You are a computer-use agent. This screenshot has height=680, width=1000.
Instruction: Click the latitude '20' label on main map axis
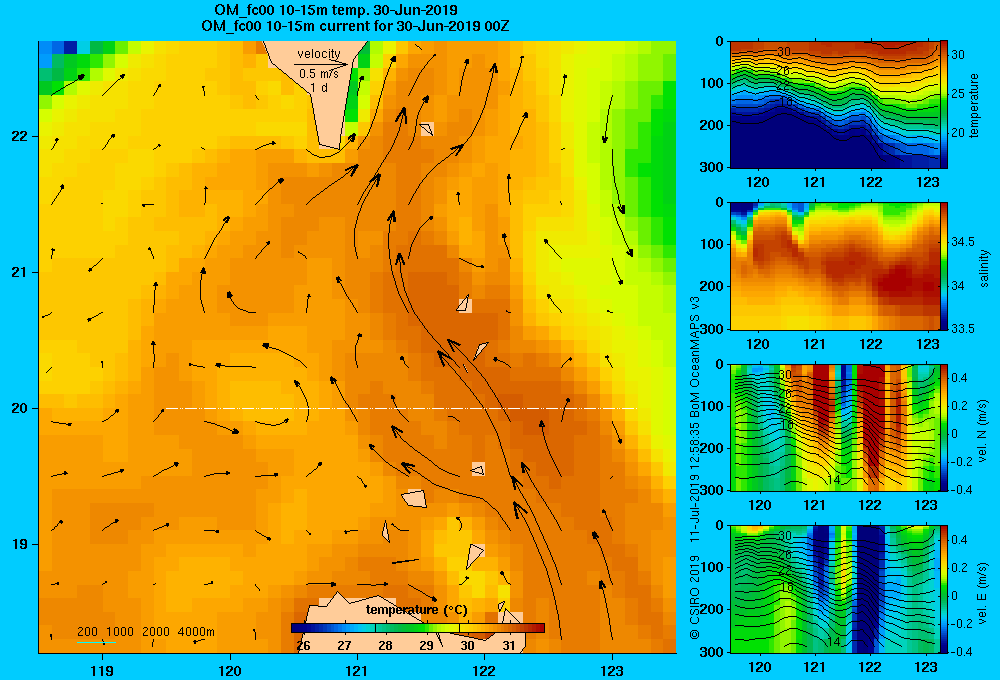coord(19,408)
